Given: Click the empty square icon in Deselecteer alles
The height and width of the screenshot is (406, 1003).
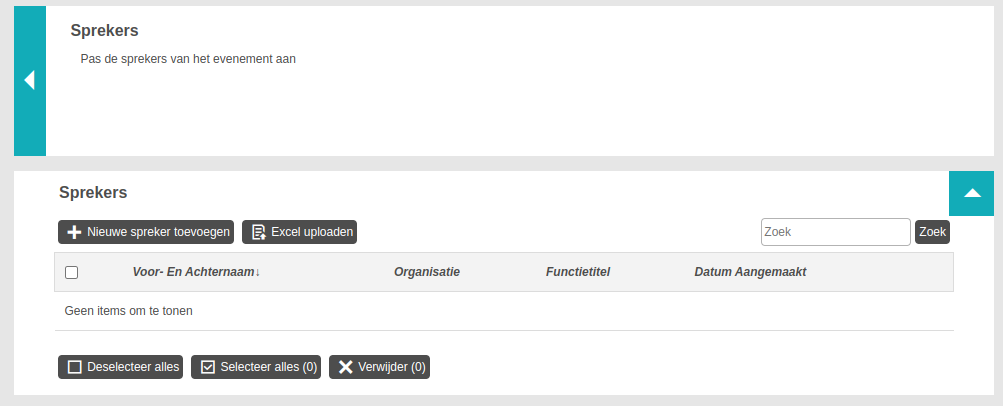Looking at the screenshot, I should (x=75, y=367).
